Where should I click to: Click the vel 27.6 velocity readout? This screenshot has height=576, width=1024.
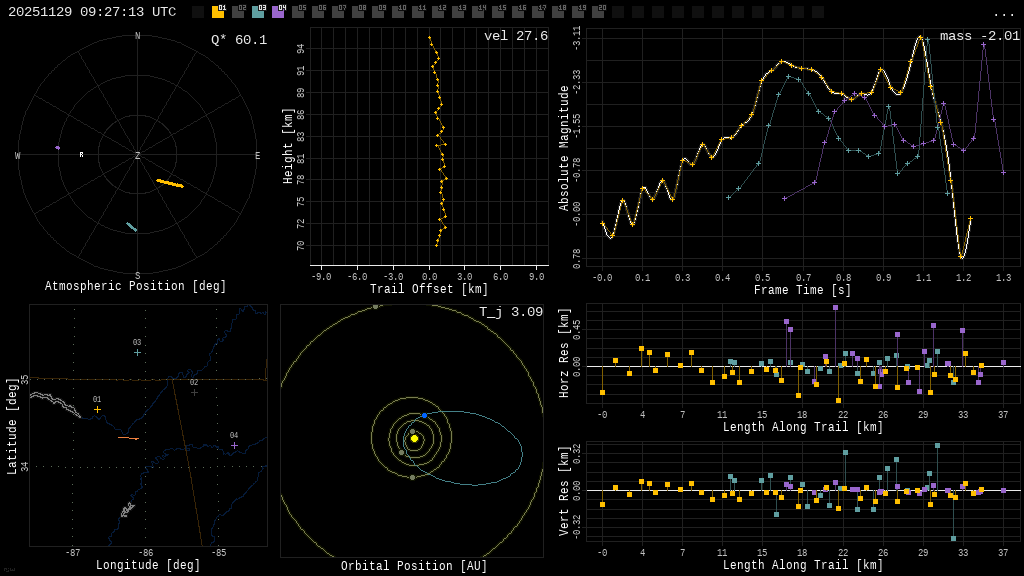point(515,36)
